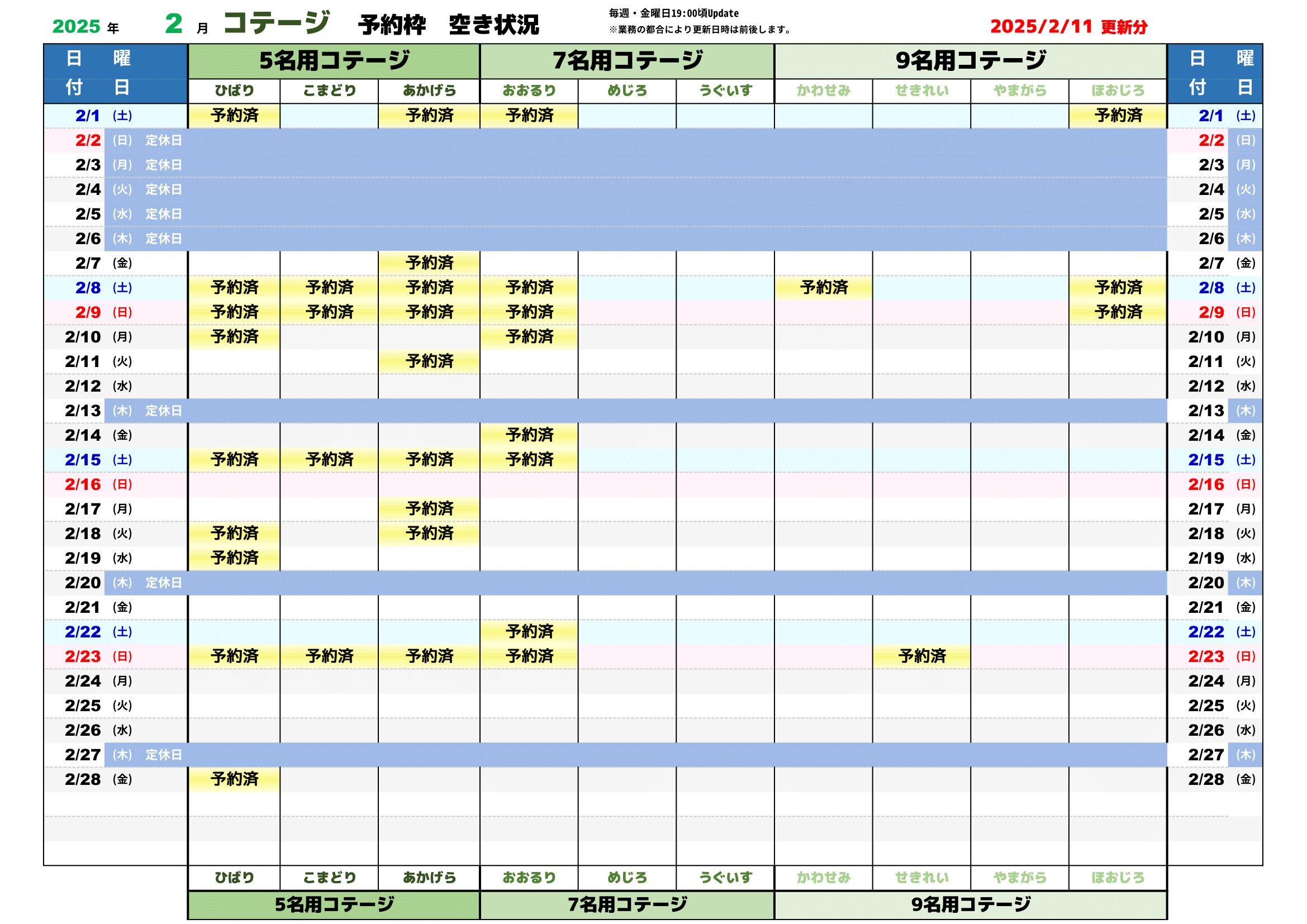The image size is (1307, 924).
Task: Click 2/11 あかげら 予約済 cell
Action: pos(429,361)
